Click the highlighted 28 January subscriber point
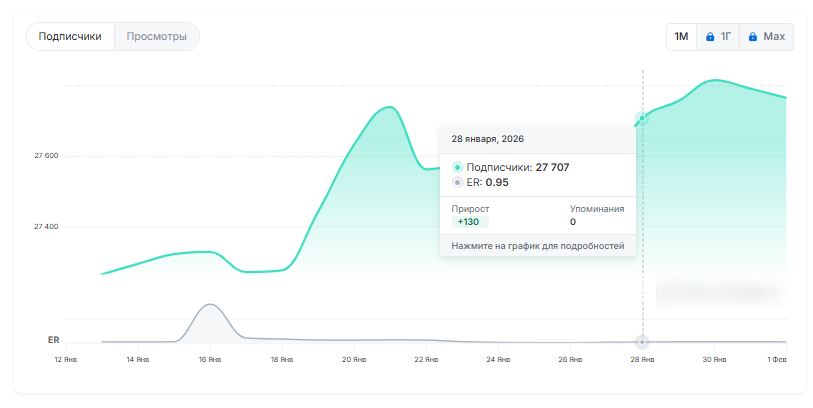The width and height of the screenshot is (813, 408). 642,119
